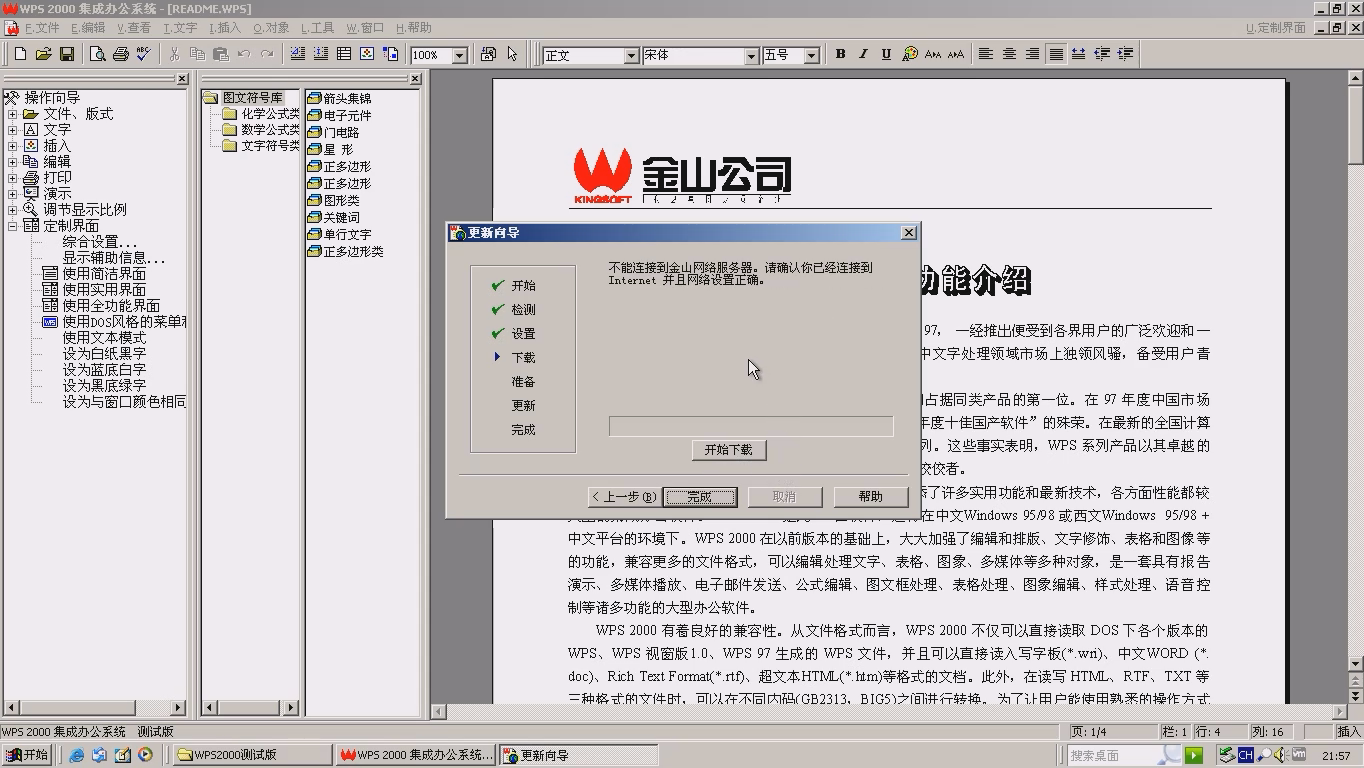This screenshot has width=1364, height=768.
Task: Click 定制界面 at the menu bar's right
Action: pyautogui.click(x=1276, y=28)
